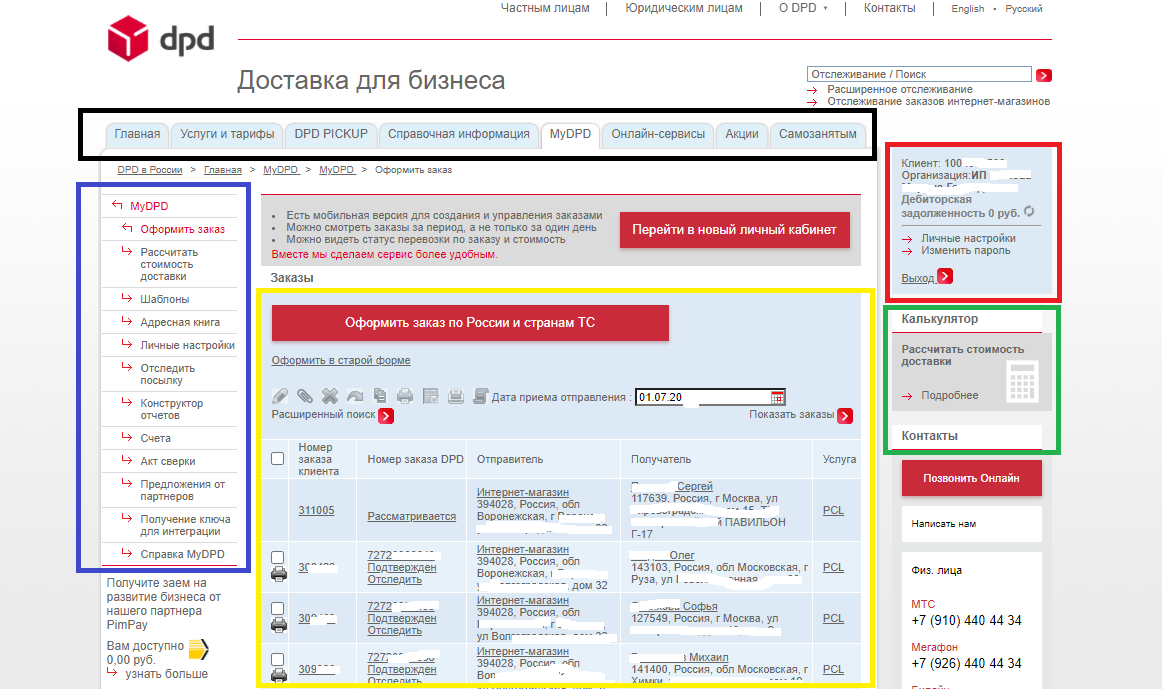Open the Услуги и тарифы tab

click(x=227, y=134)
